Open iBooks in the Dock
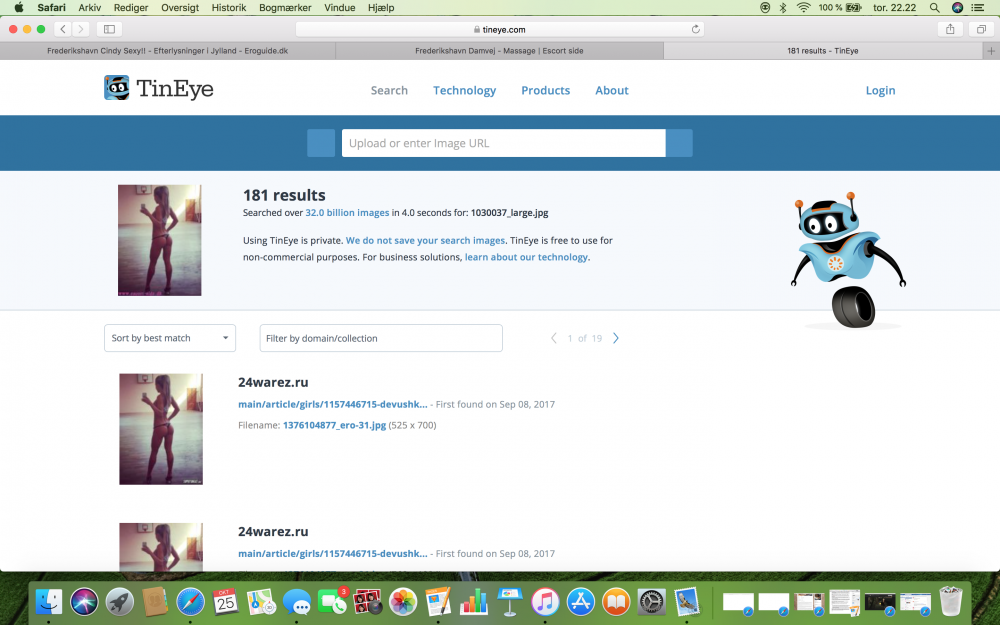This screenshot has width=1000, height=625. tap(616, 601)
